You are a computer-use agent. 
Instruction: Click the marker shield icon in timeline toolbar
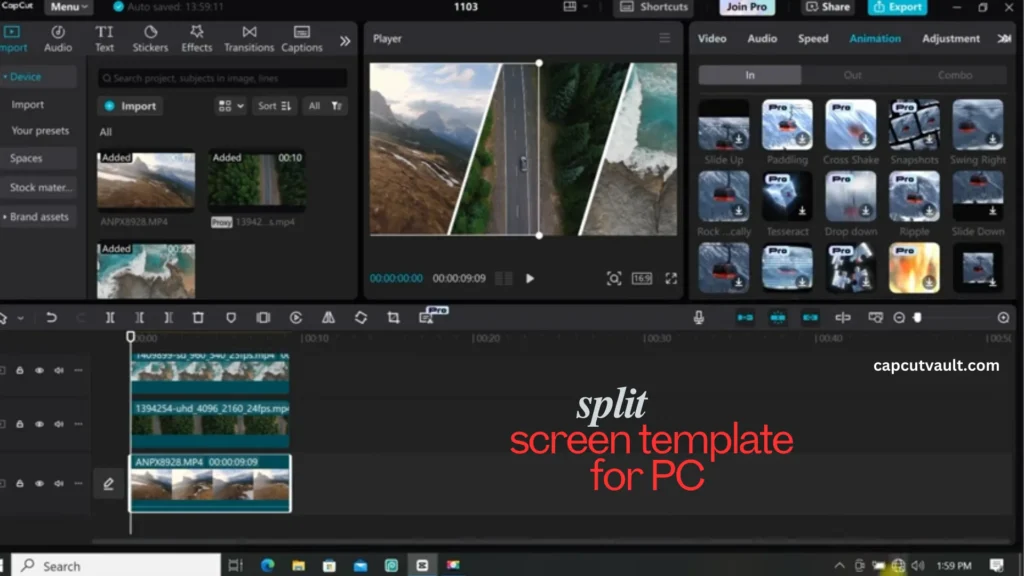(x=231, y=317)
